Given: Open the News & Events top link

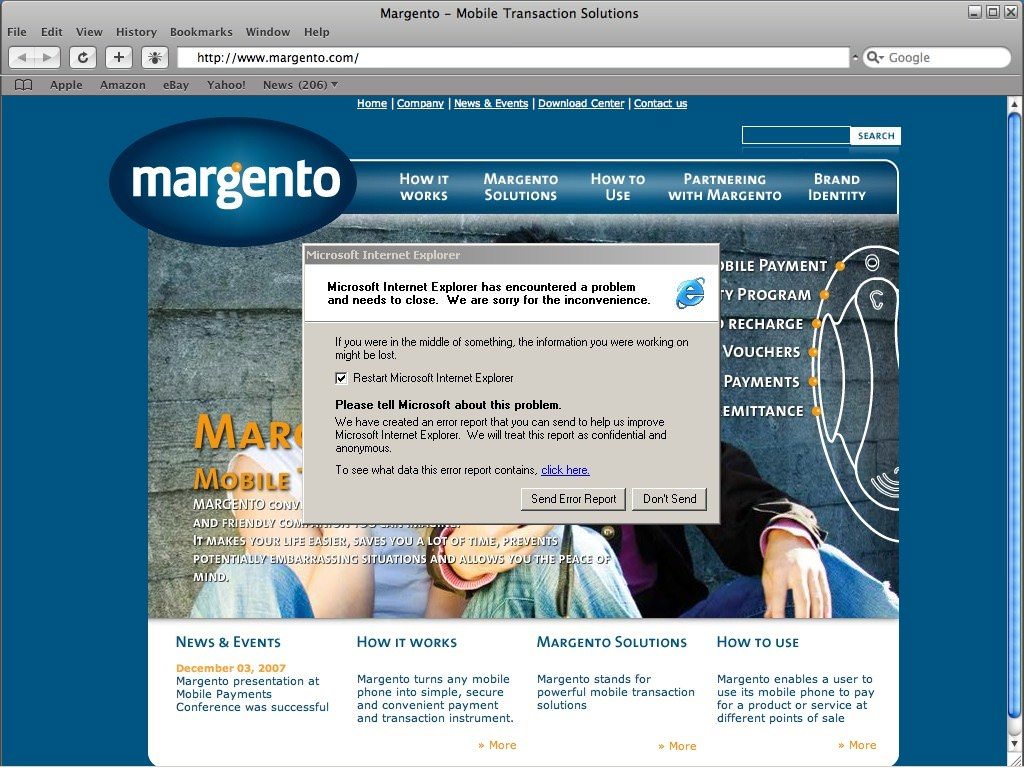Looking at the screenshot, I should pyautogui.click(x=491, y=103).
